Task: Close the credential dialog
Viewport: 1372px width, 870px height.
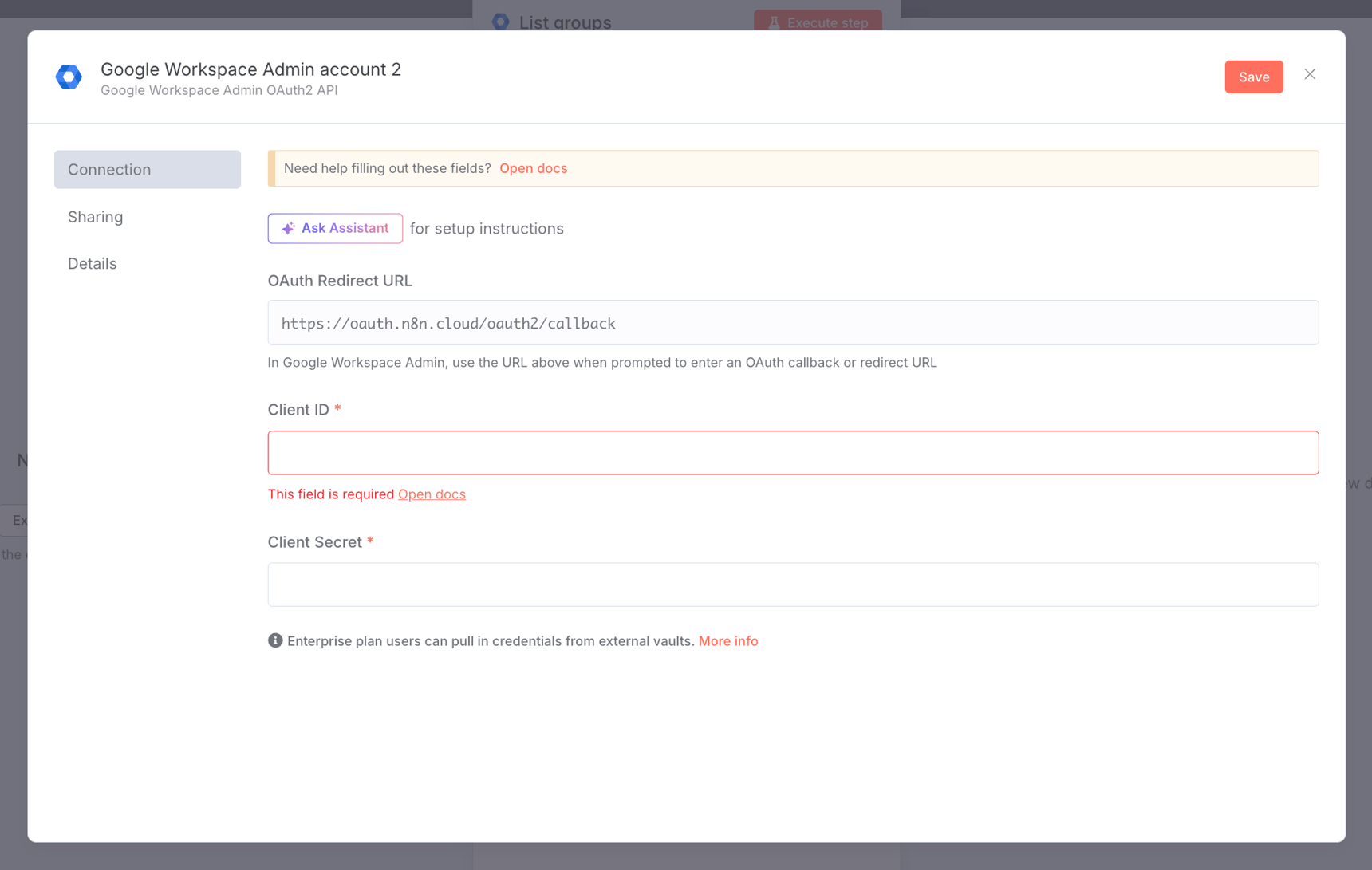Action: (x=1309, y=74)
